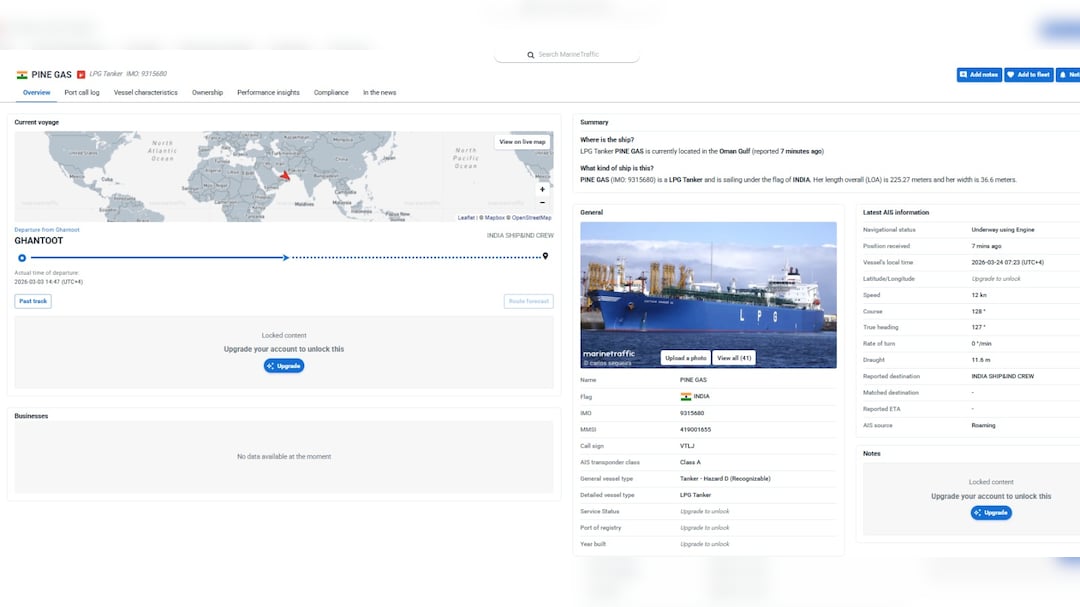Click the magnifier icon in the search bar
Image resolution: width=1080 pixels, height=607 pixels.
(x=531, y=55)
